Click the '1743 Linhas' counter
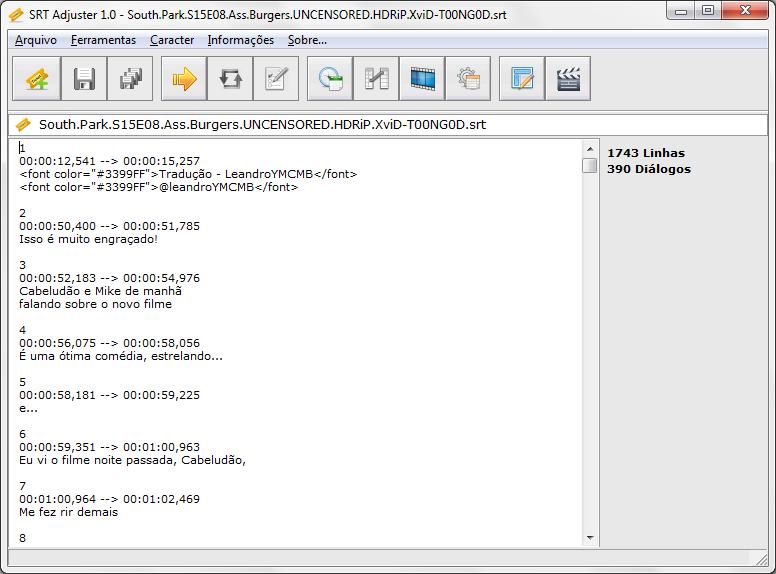This screenshot has height=574, width=776. click(646, 153)
